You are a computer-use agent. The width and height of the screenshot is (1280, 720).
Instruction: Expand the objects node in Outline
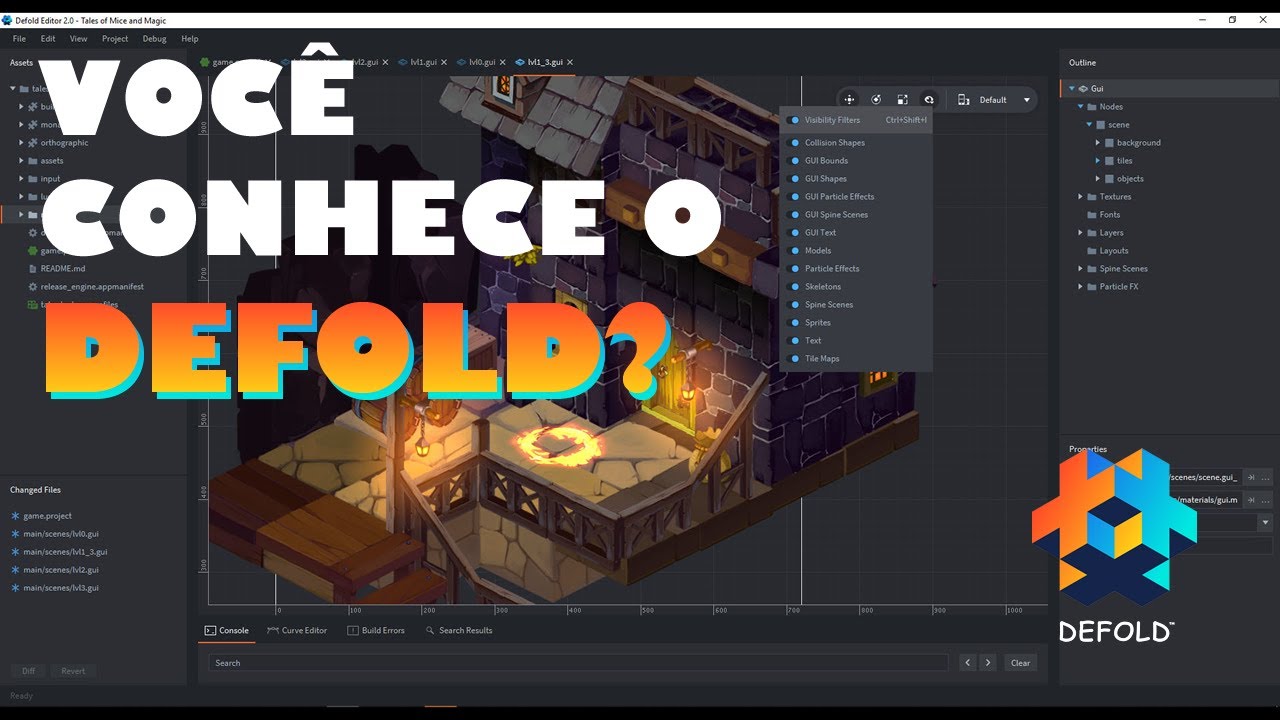tap(1097, 179)
